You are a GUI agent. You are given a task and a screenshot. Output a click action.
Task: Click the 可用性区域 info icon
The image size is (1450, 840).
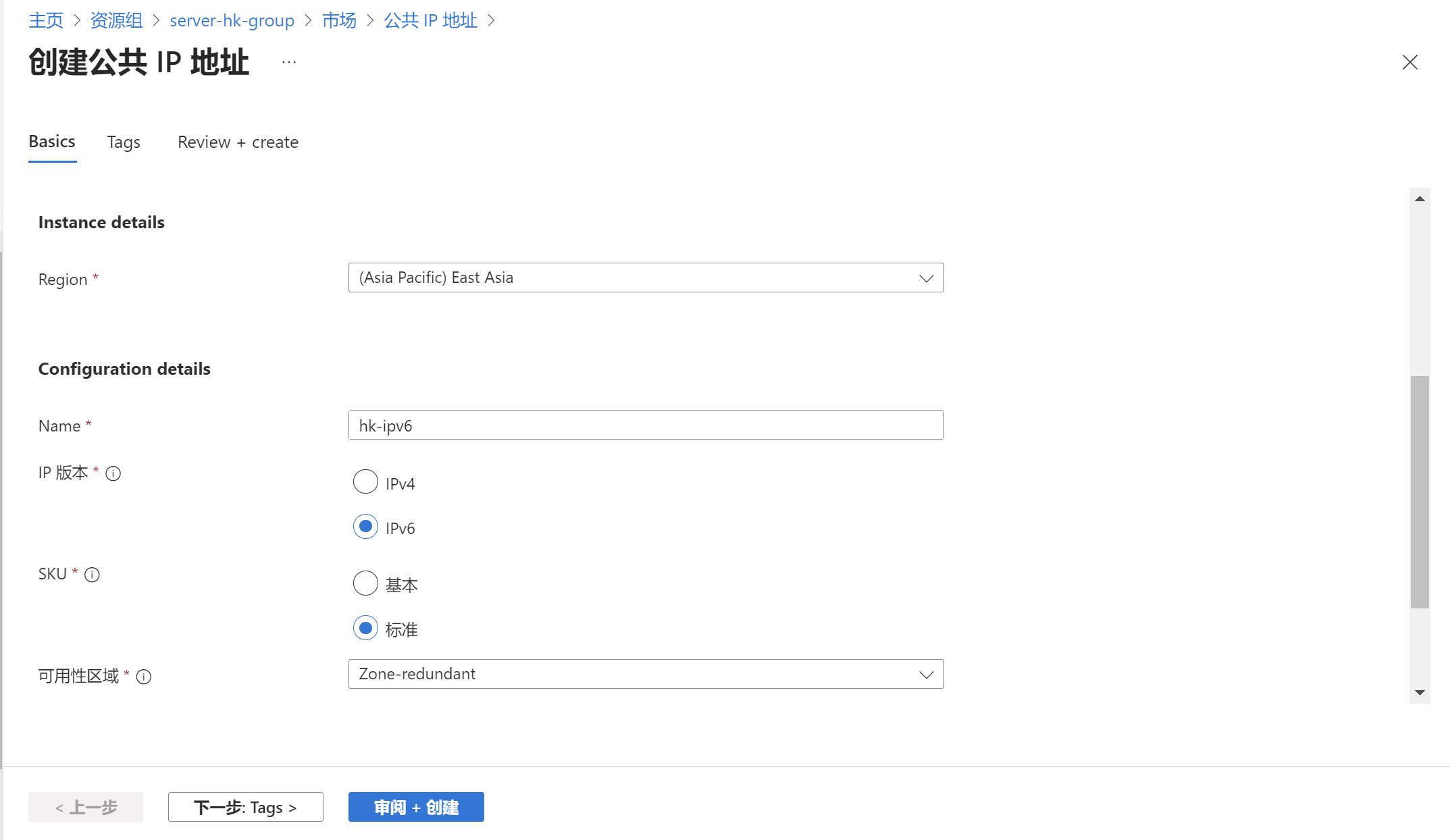point(144,677)
